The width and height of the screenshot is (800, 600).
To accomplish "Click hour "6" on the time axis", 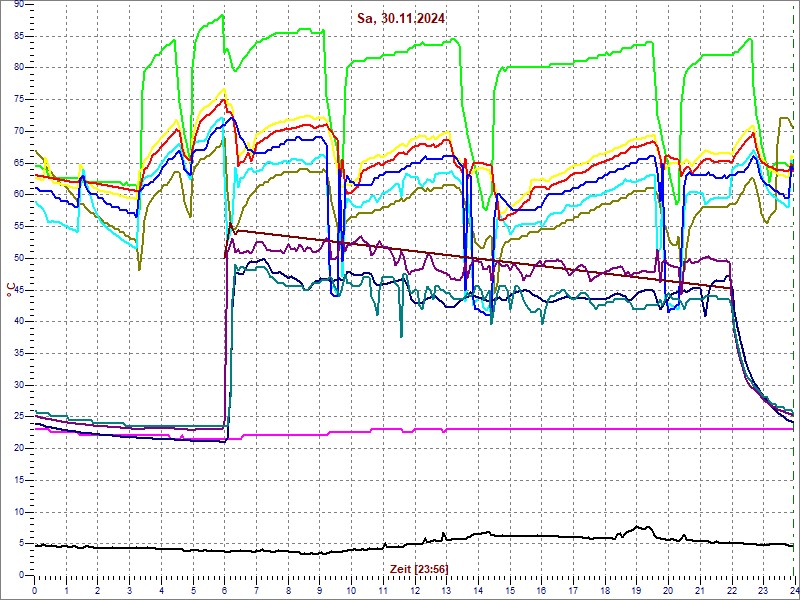I will [x=225, y=590].
